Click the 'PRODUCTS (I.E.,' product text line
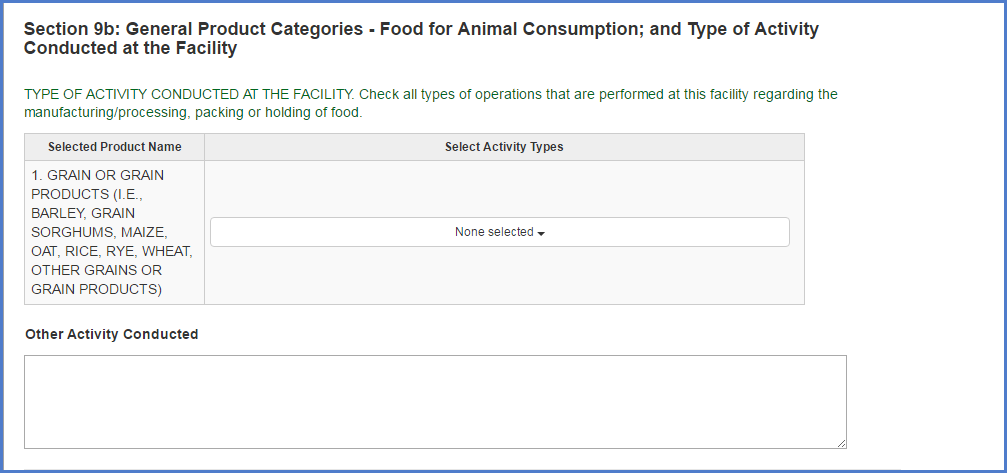The image size is (1007, 473). click(87, 194)
